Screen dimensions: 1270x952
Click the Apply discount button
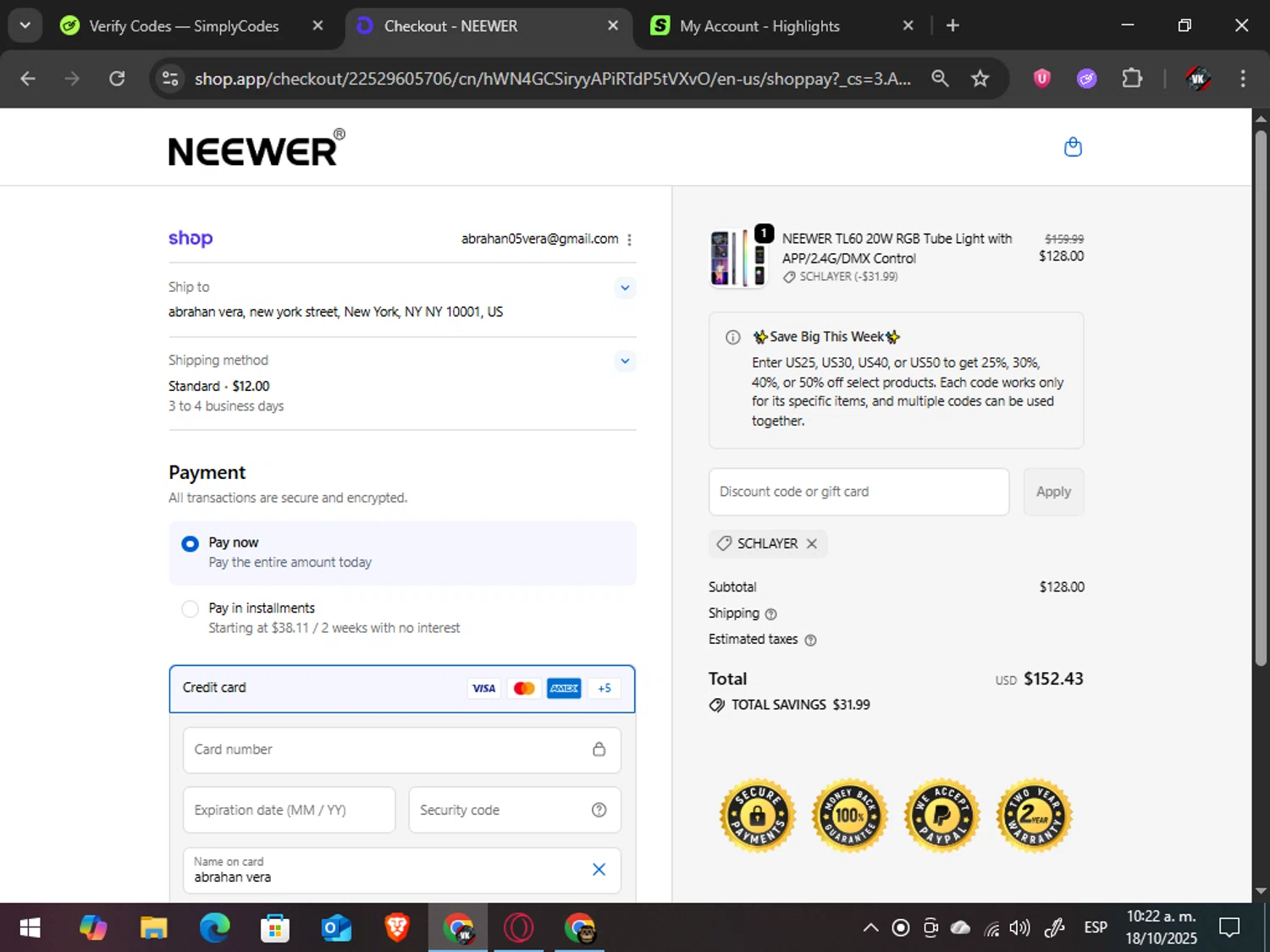[1053, 492]
